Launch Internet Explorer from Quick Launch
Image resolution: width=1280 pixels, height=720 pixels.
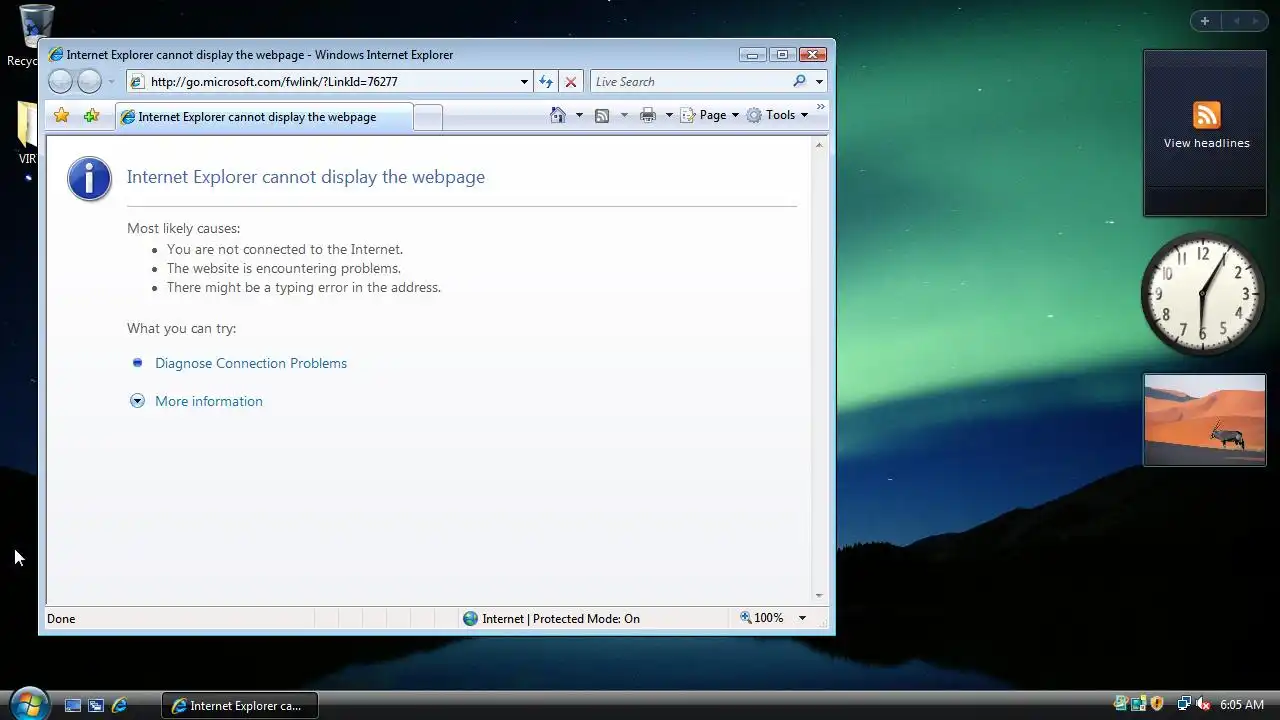click(x=119, y=705)
